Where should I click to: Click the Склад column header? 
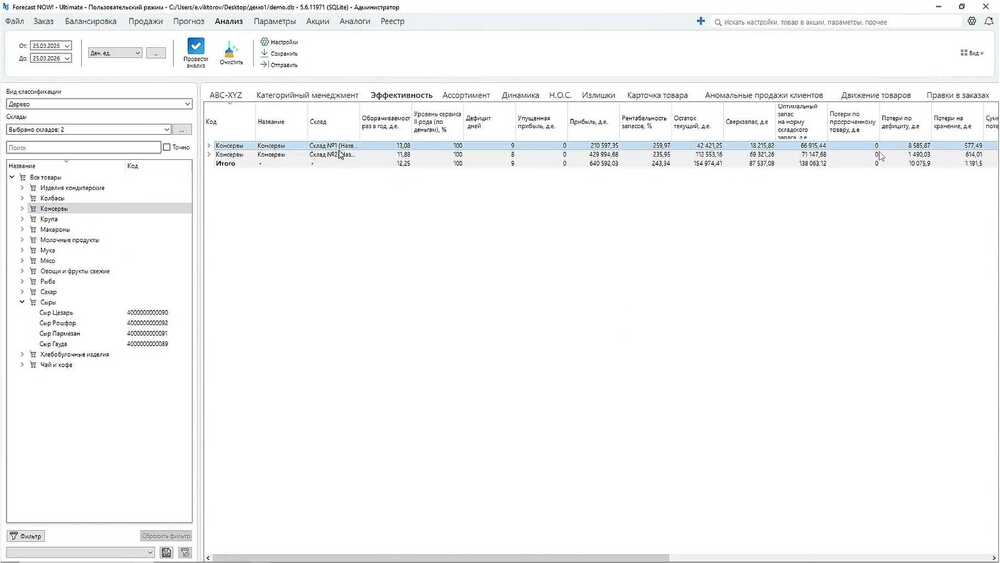pyautogui.click(x=333, y=121)
